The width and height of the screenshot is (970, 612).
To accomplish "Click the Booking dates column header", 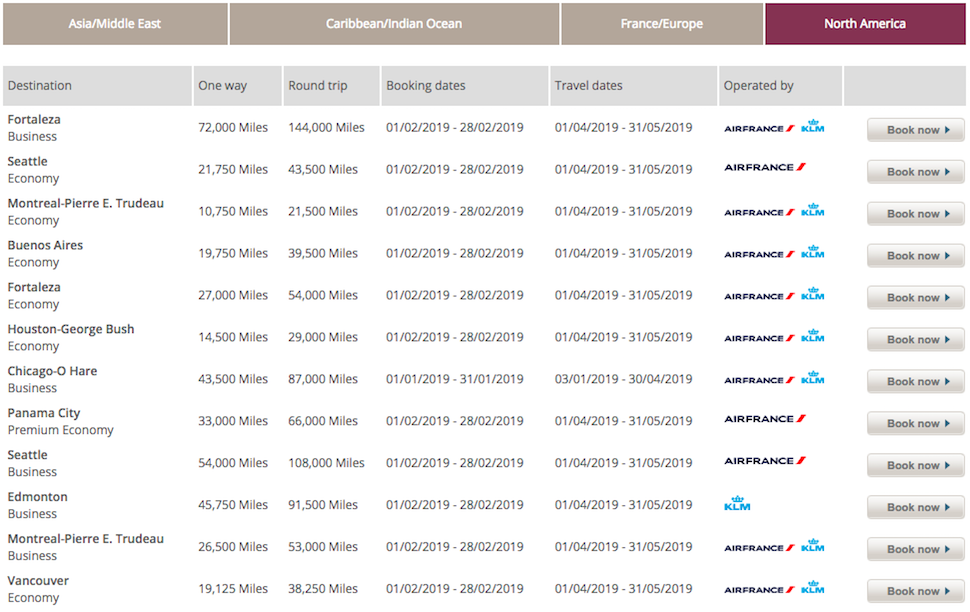I will (x=465, y=86).
